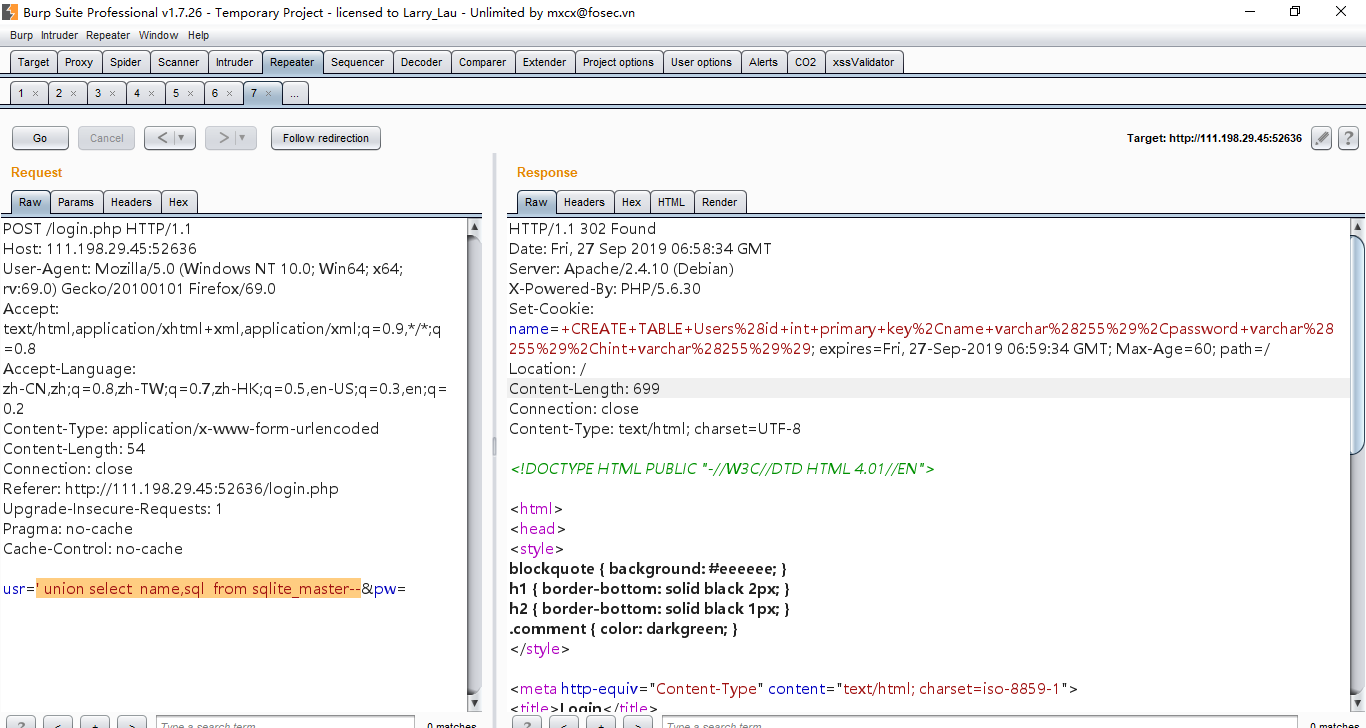Click the Referer header line in request
This screenshot has width=1366, height=728.
click(x=171, y=489)
